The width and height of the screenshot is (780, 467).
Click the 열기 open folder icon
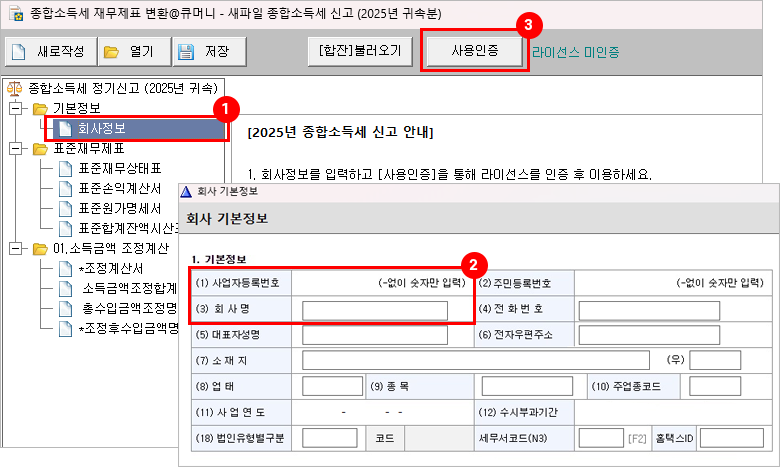pyautogui.click(x=111, y=52)
